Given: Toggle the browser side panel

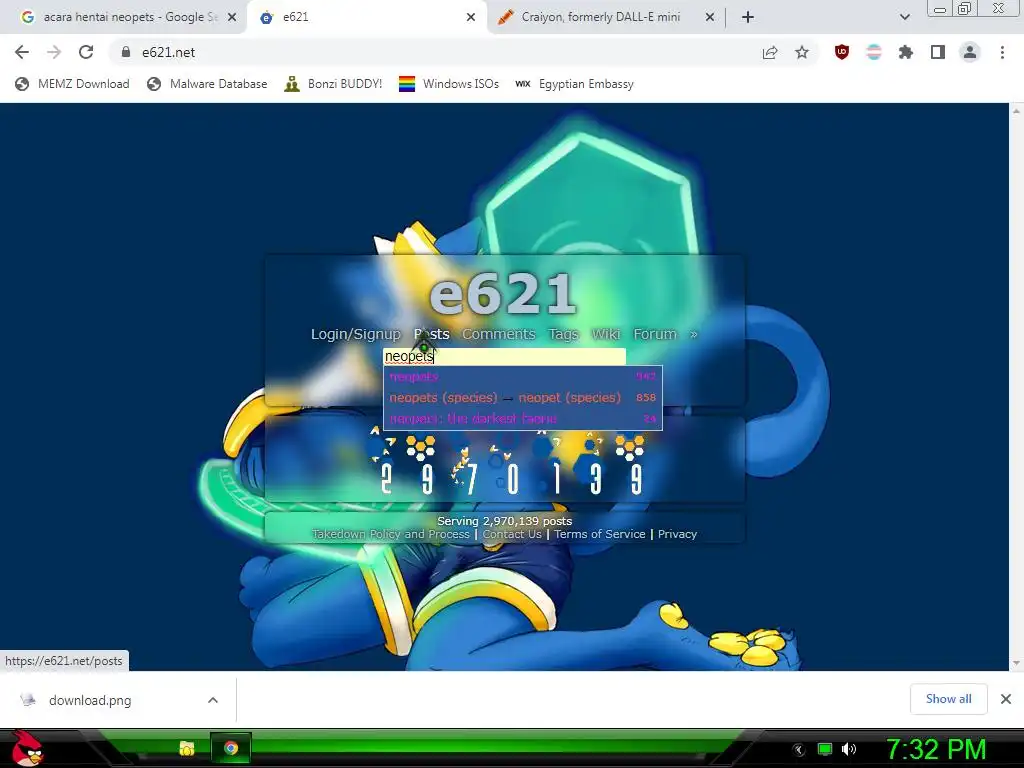Looking at the screenshot, I should pos(937,52).
